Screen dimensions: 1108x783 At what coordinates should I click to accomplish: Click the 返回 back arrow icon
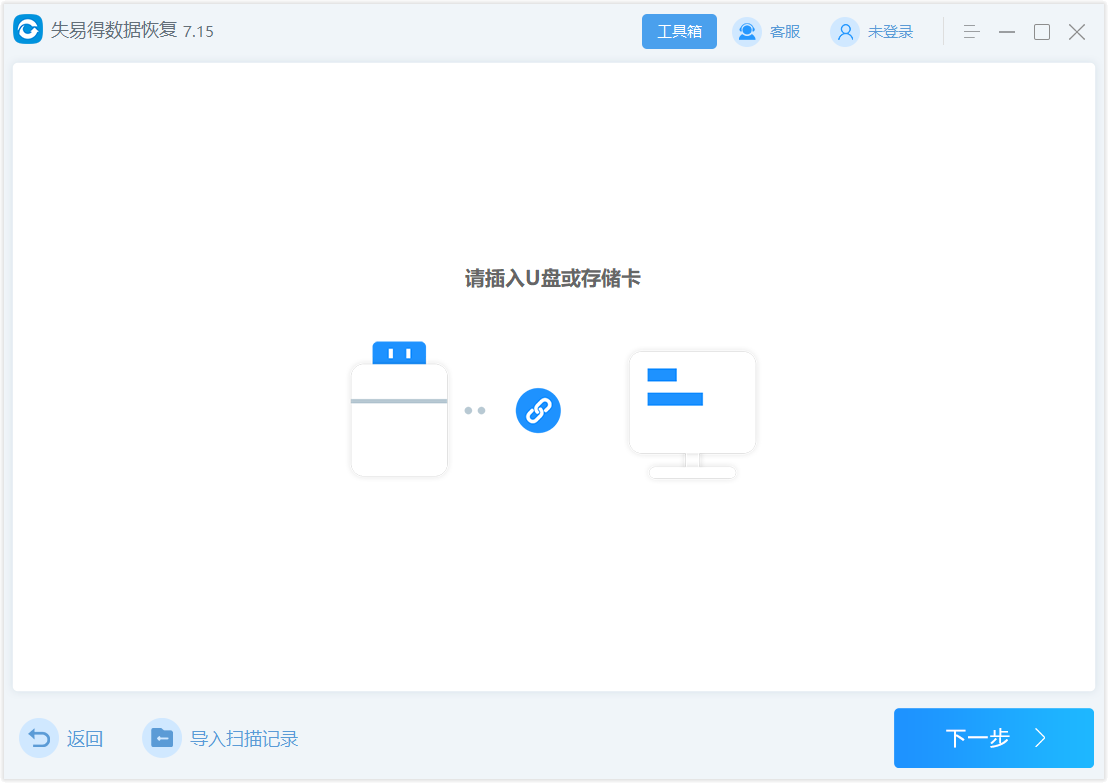click(39, 738)
